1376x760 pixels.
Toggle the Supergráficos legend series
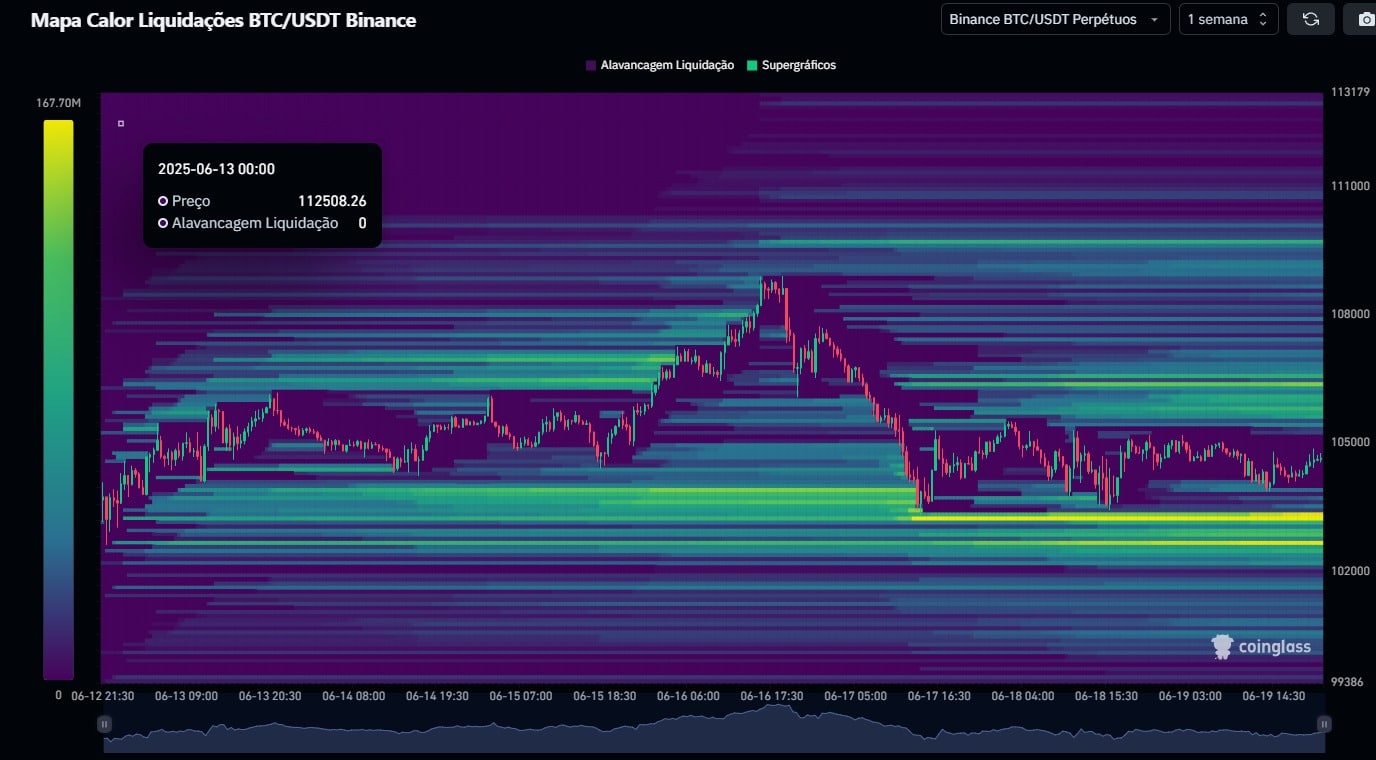(791, 65)
